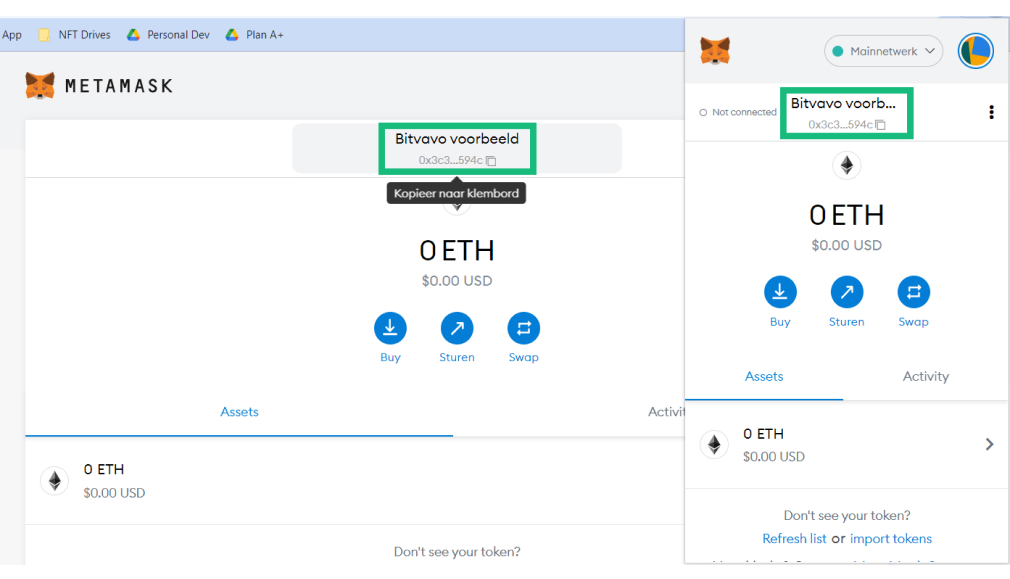Open Swap using its circular icon

point(913,291)
